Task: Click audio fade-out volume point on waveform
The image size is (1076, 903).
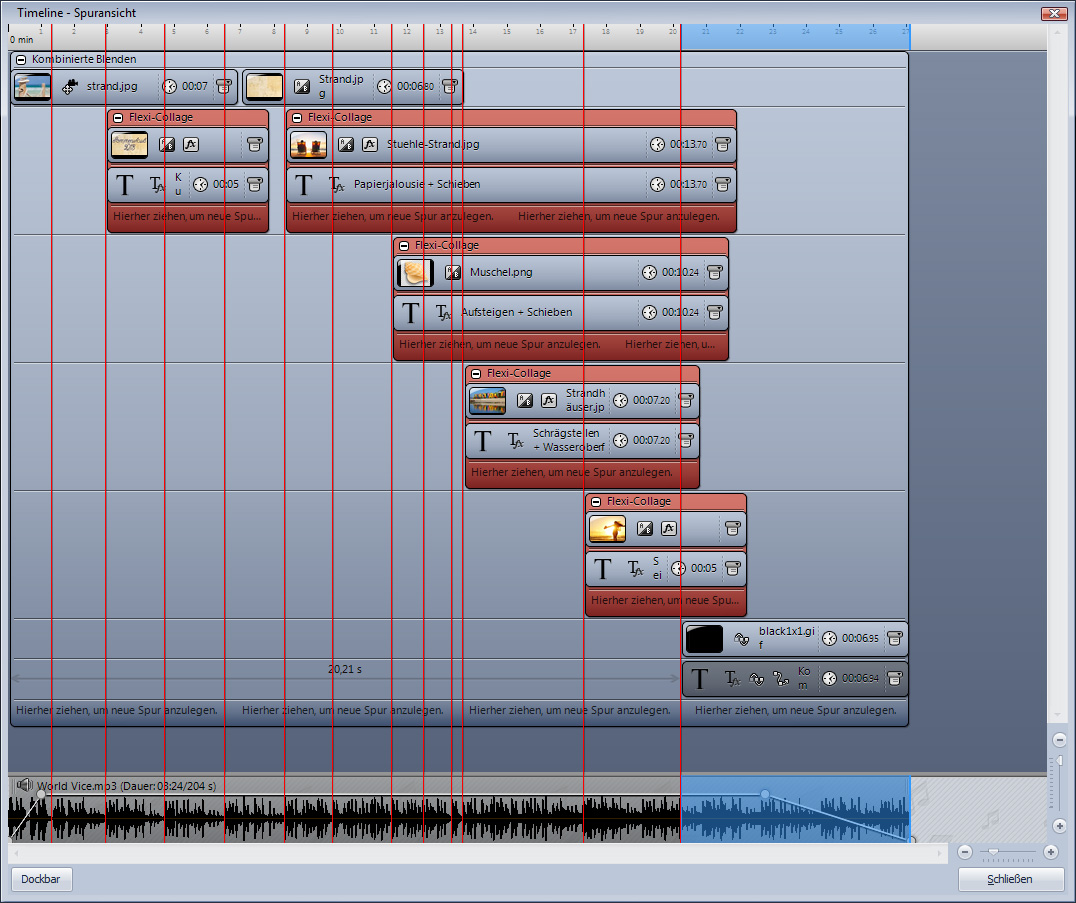Action: tap(765, 794)
